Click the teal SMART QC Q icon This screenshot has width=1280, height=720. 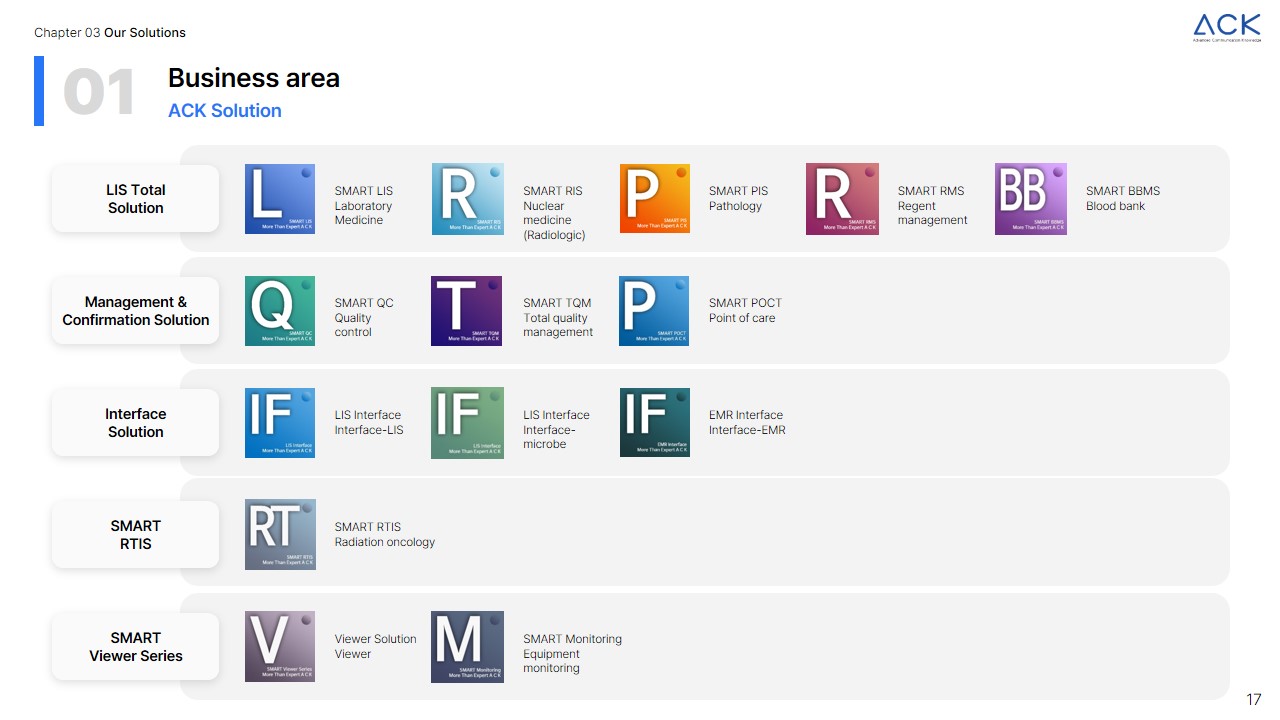coord(280,311)
